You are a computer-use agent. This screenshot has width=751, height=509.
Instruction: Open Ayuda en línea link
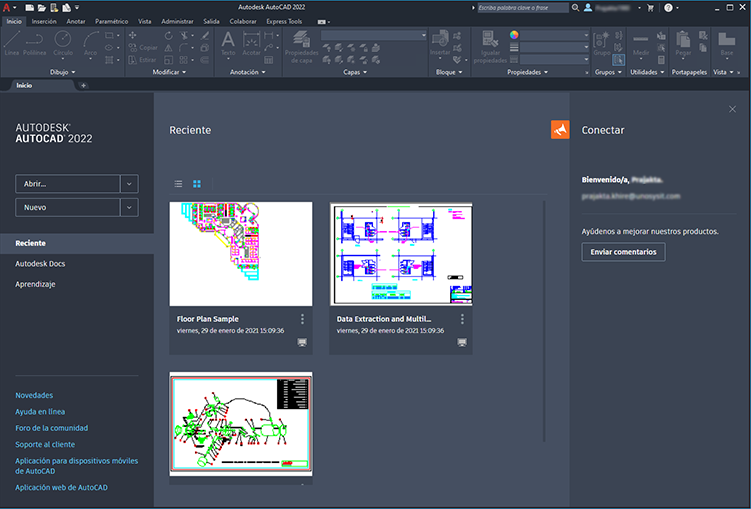(x=40, y=411)
